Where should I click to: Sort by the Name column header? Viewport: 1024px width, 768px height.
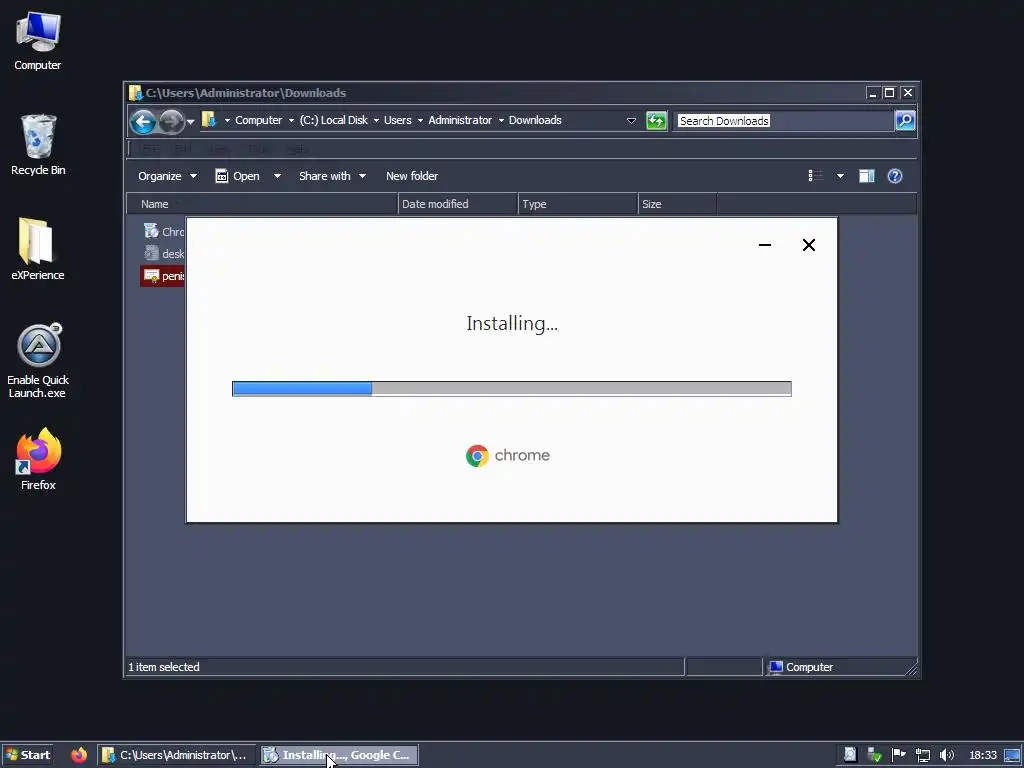pyautogui.click(x=262, y=204)
